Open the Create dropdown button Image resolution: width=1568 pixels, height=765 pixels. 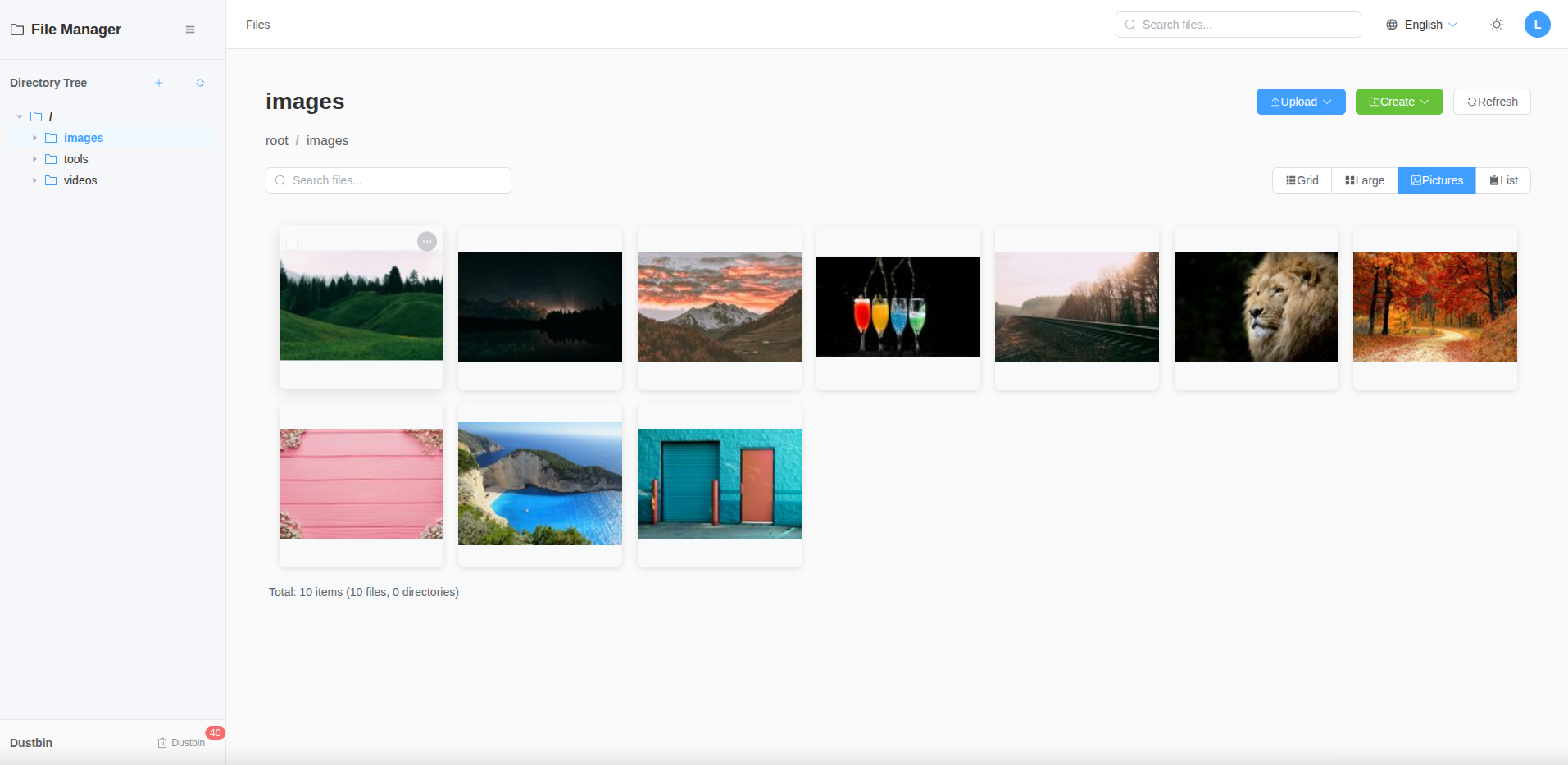(x=1398, y=102)
